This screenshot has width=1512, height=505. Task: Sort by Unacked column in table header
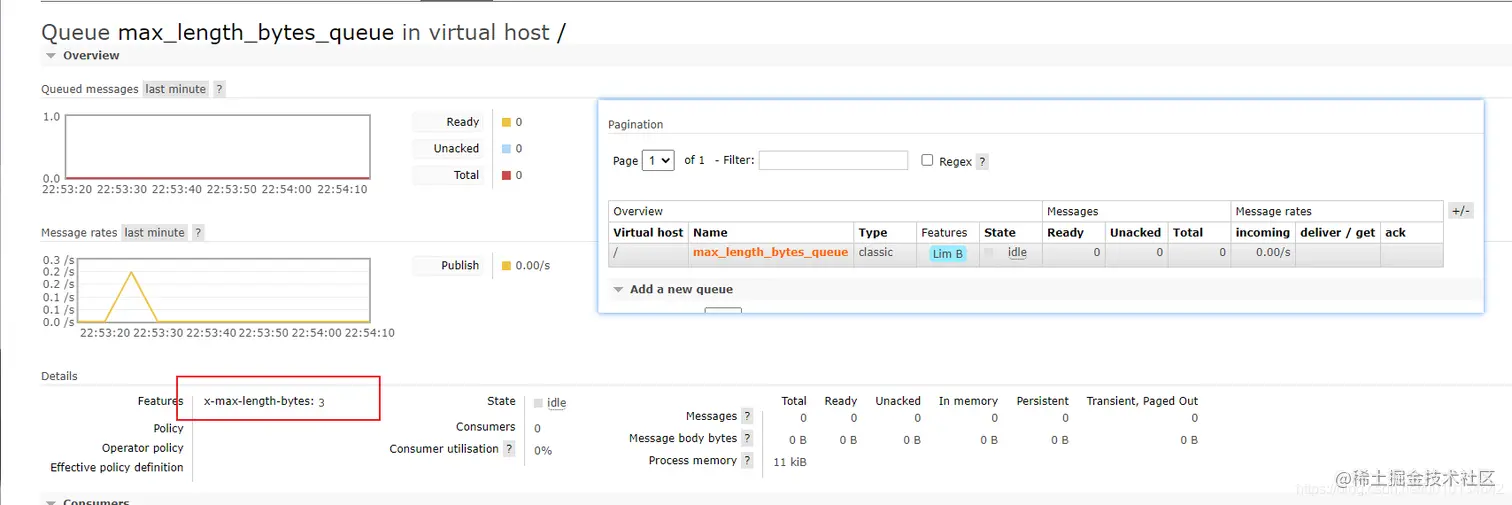point(1135,232)
